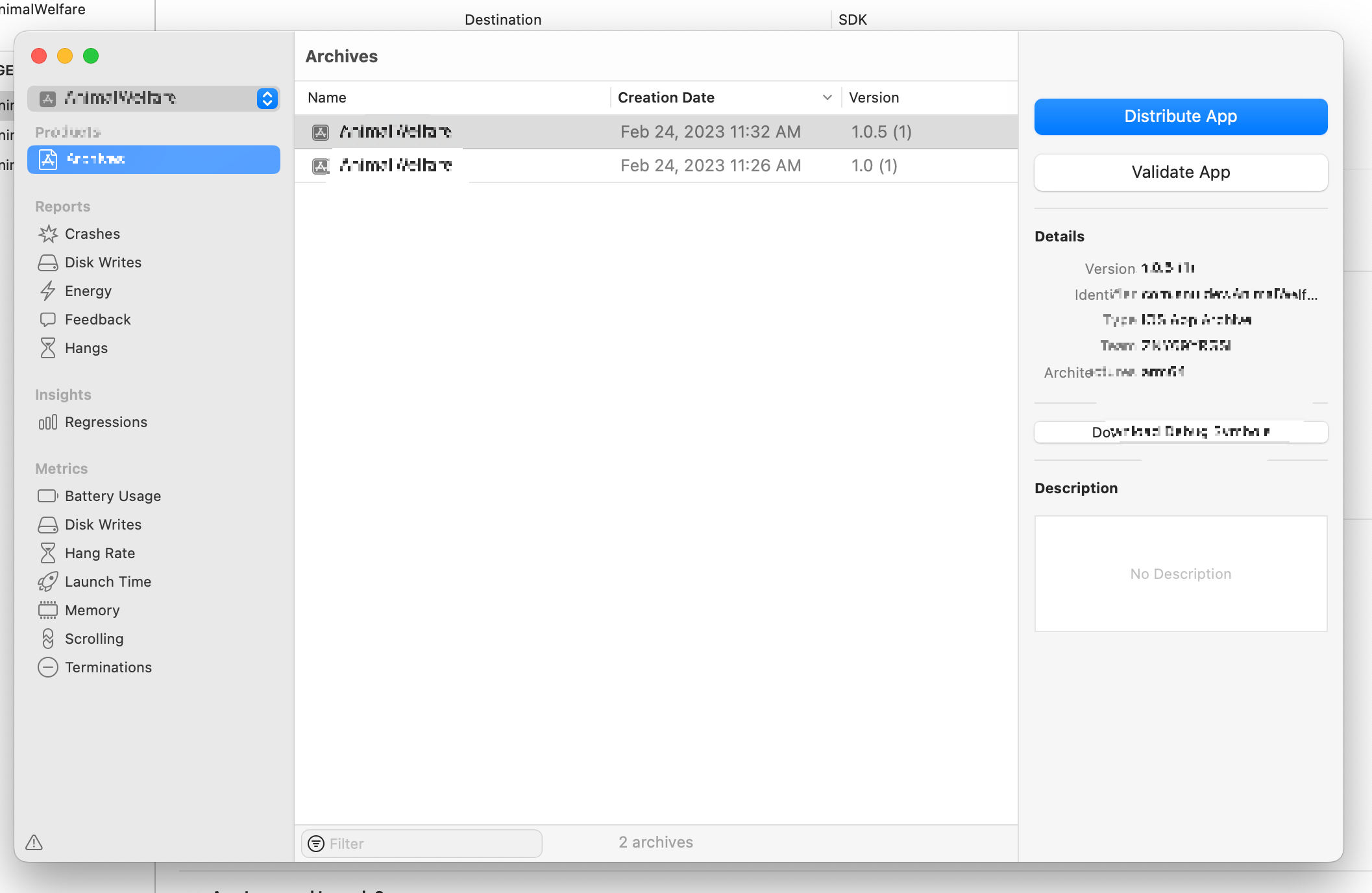Click the Battery Usage icon in Metrics
Viewport: 1372px width, 893px height.
[x=47, y=496]
